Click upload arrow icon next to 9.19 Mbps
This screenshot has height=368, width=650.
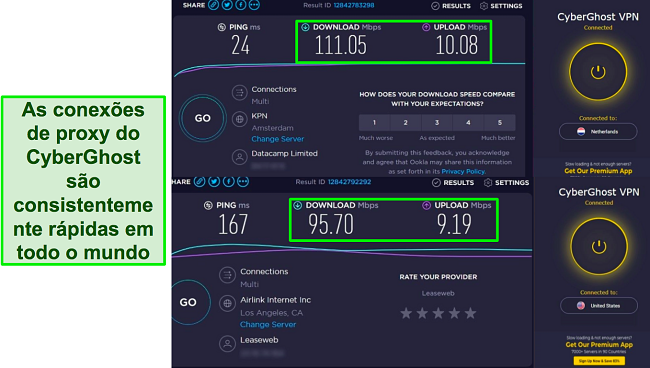tap(427, 205)
